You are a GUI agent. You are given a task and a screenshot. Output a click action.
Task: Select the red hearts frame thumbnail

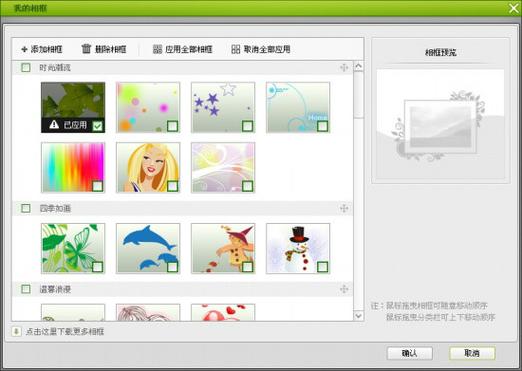coord(223,312)
